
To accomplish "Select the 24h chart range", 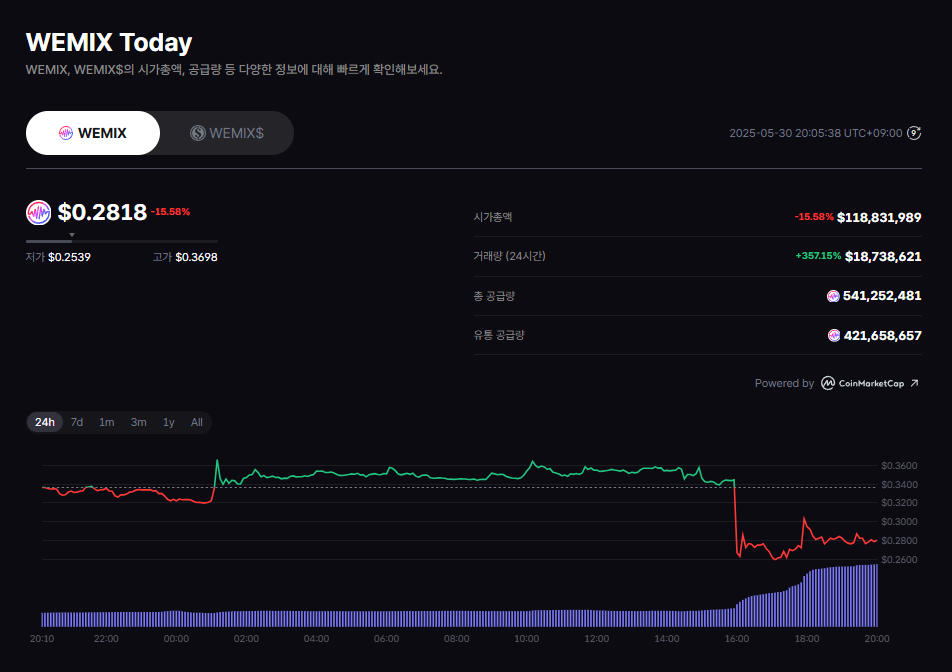I will (x=45, y=422).
